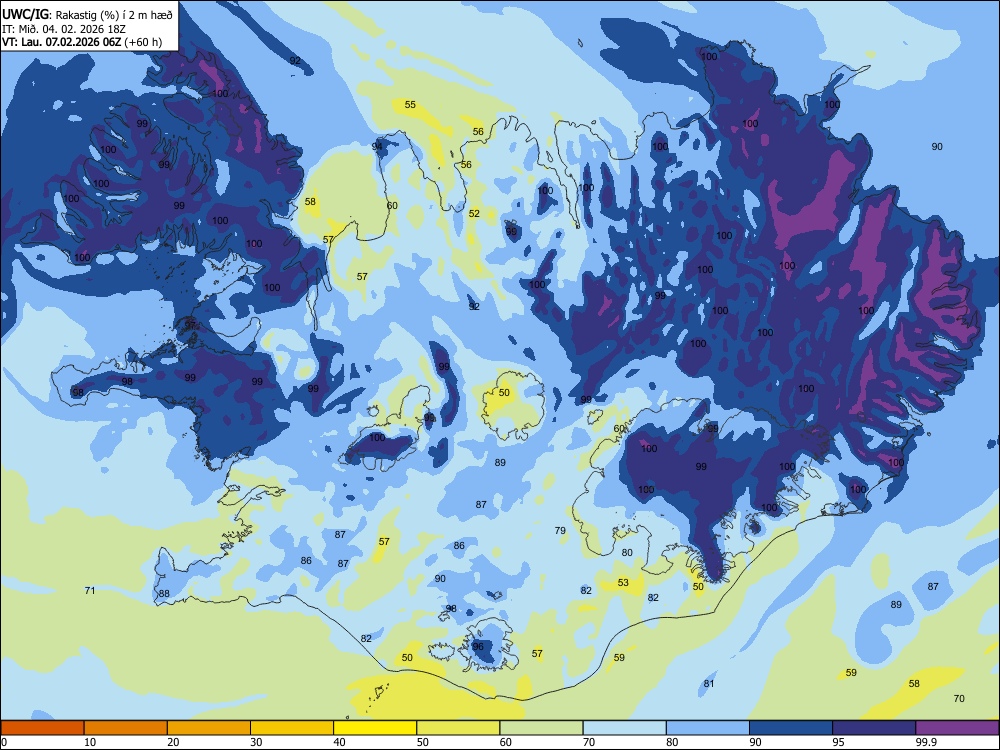Viewport: 1000px width, 750px height.
Task: Click the legend tick label '40'
Action: [339, 742]
